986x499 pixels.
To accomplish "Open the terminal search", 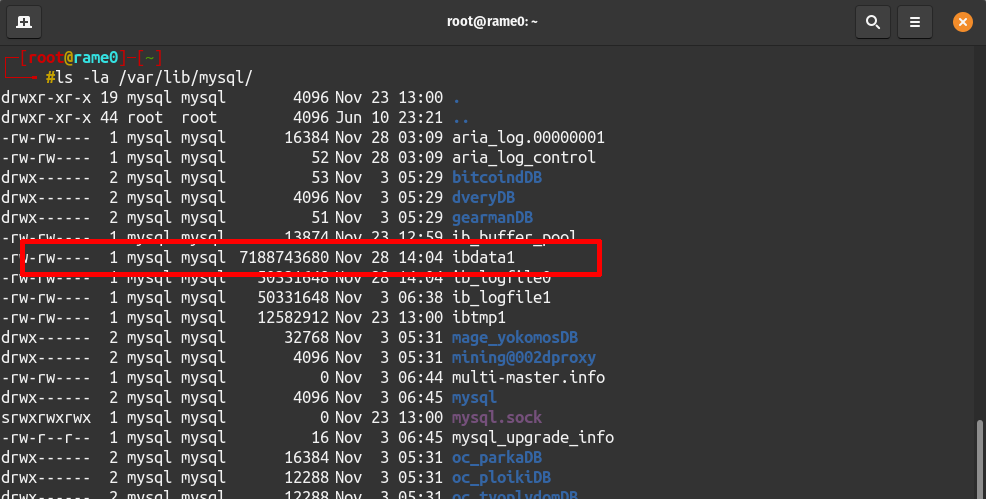I will 873,22.
